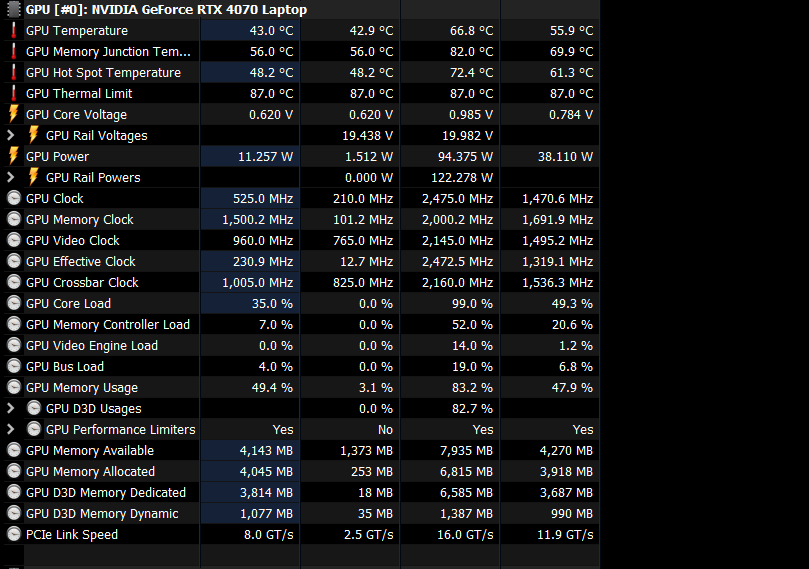Select the GPU Memory Junction Tem... label

pos(108,52)
